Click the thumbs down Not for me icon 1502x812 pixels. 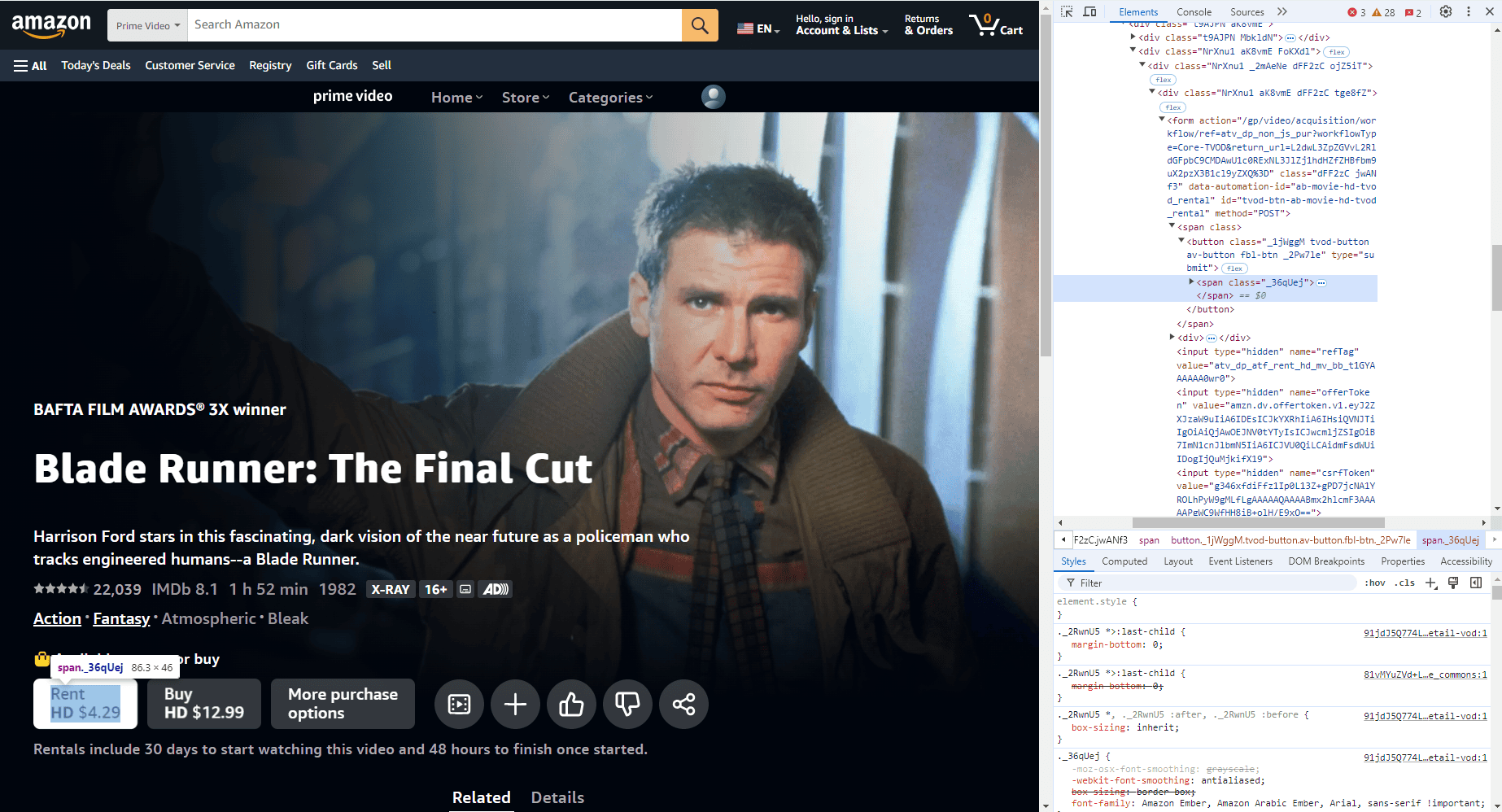tap(627, 704)
